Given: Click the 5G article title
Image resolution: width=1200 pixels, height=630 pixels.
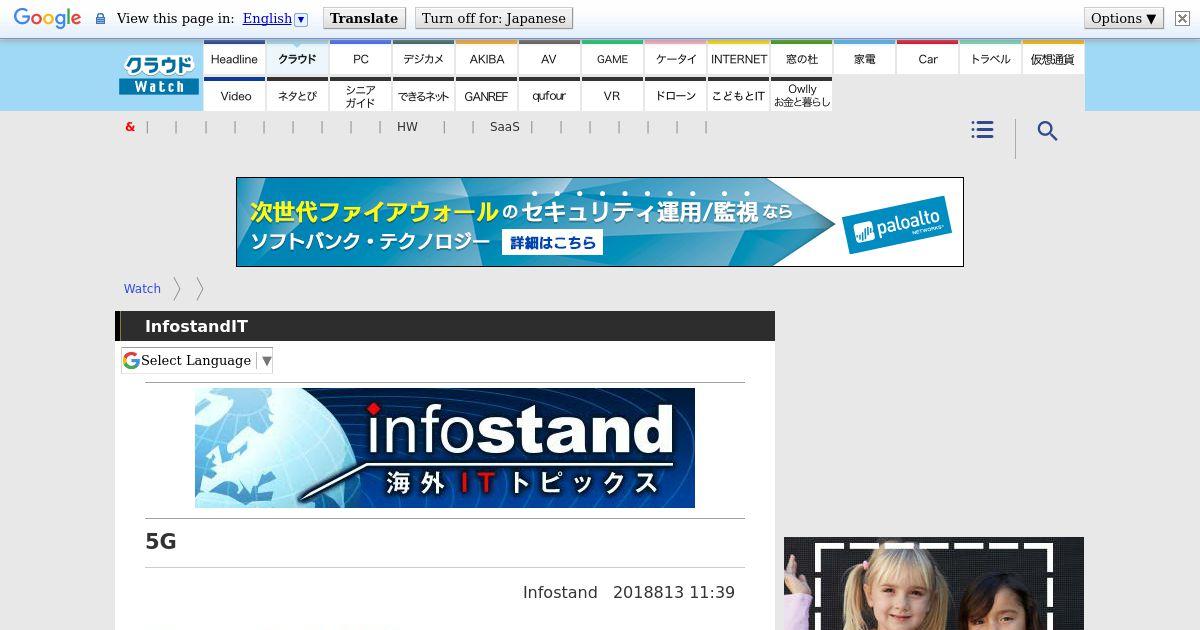Looking at the screenshot, I should coord(161,541).
